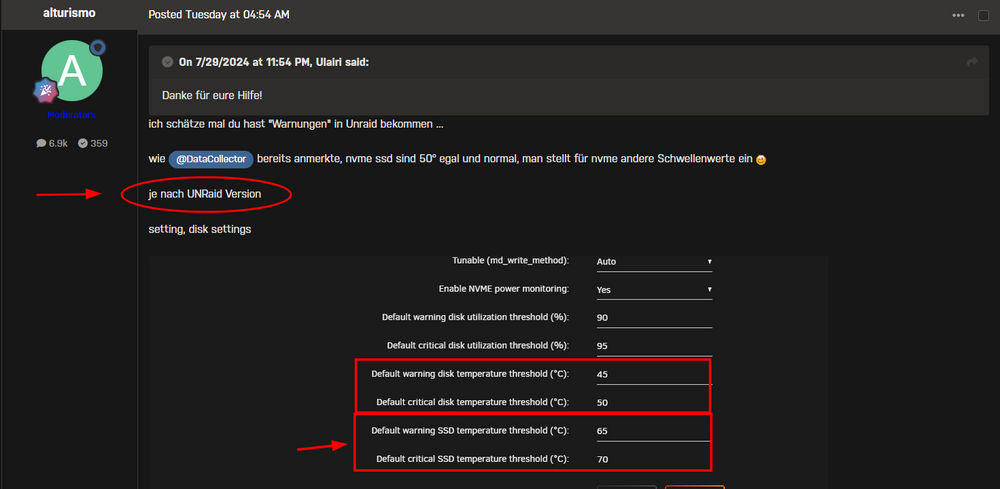Click the critical disk utilization threshold field
Image resolution: width=1000 pixels, height=489 pixels.
654,346
